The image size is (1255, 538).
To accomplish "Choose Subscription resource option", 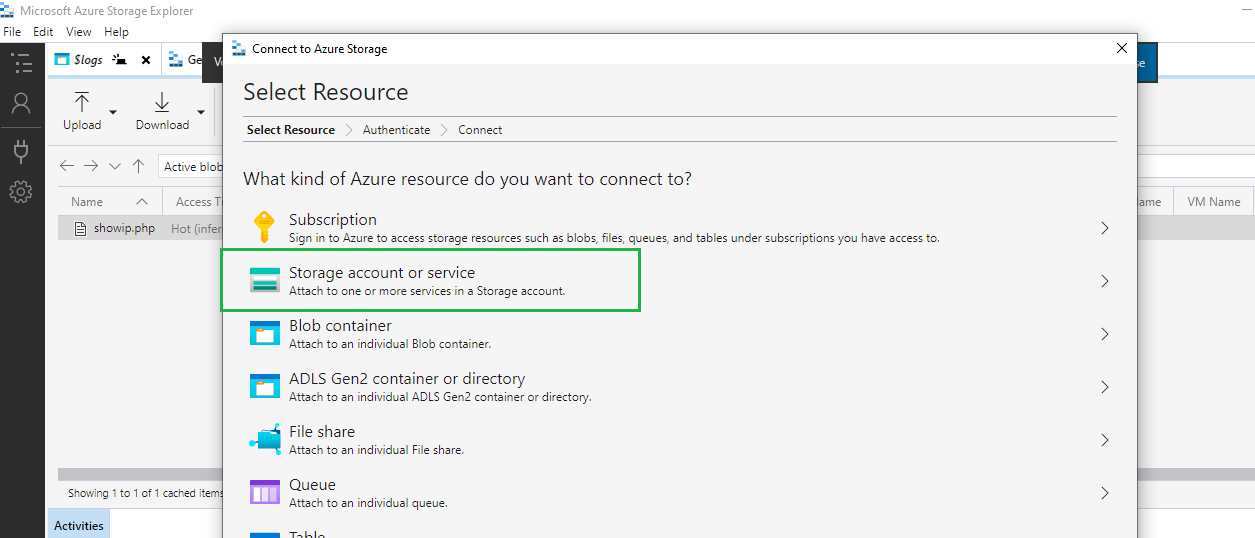I will pos(679,228).
